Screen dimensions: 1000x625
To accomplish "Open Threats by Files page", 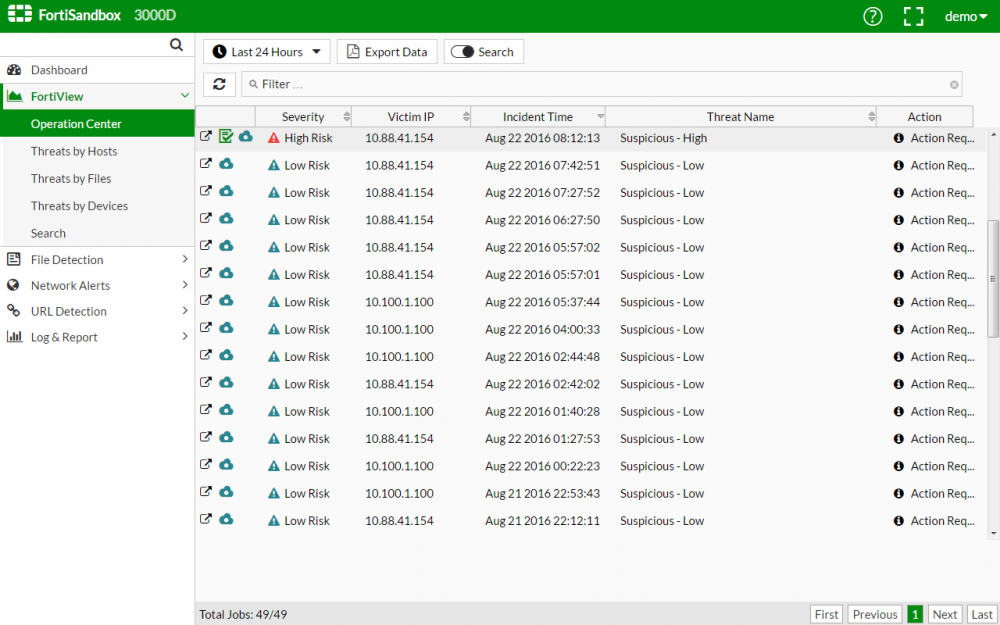I will pos(71,179).
